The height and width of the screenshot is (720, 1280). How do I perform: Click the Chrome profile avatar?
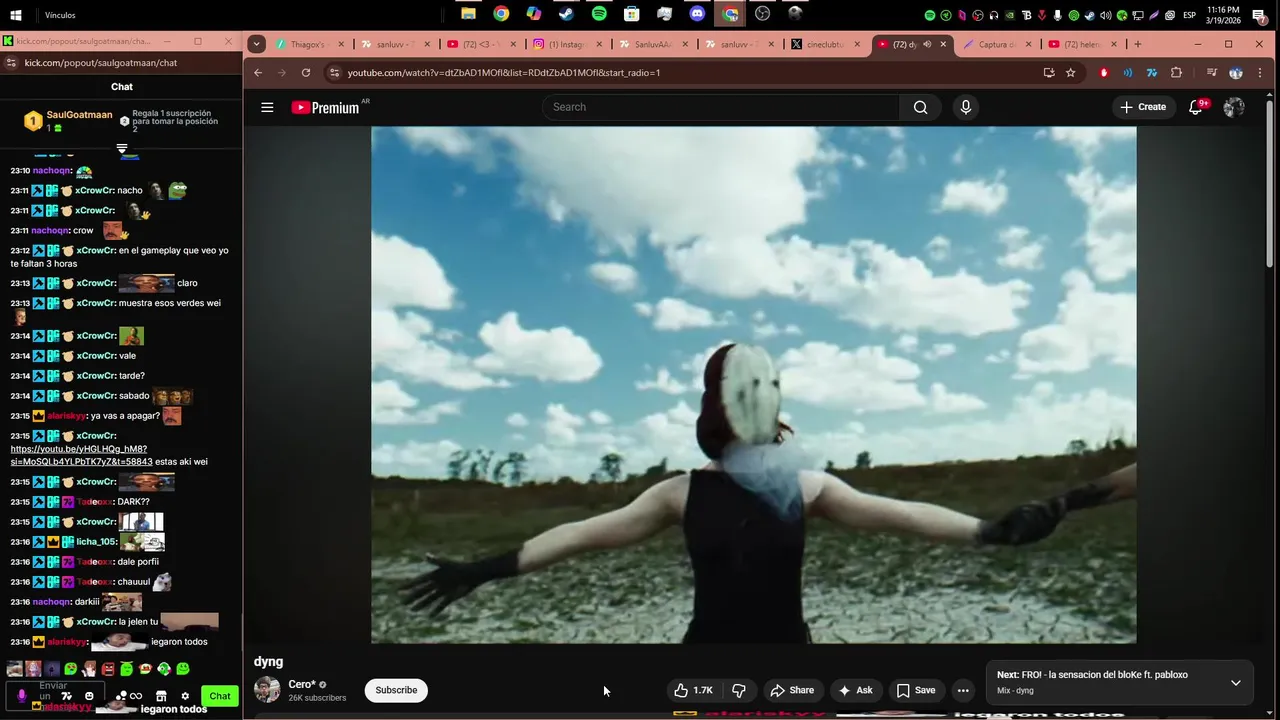pyautogui.click(x=1236, y=73)
